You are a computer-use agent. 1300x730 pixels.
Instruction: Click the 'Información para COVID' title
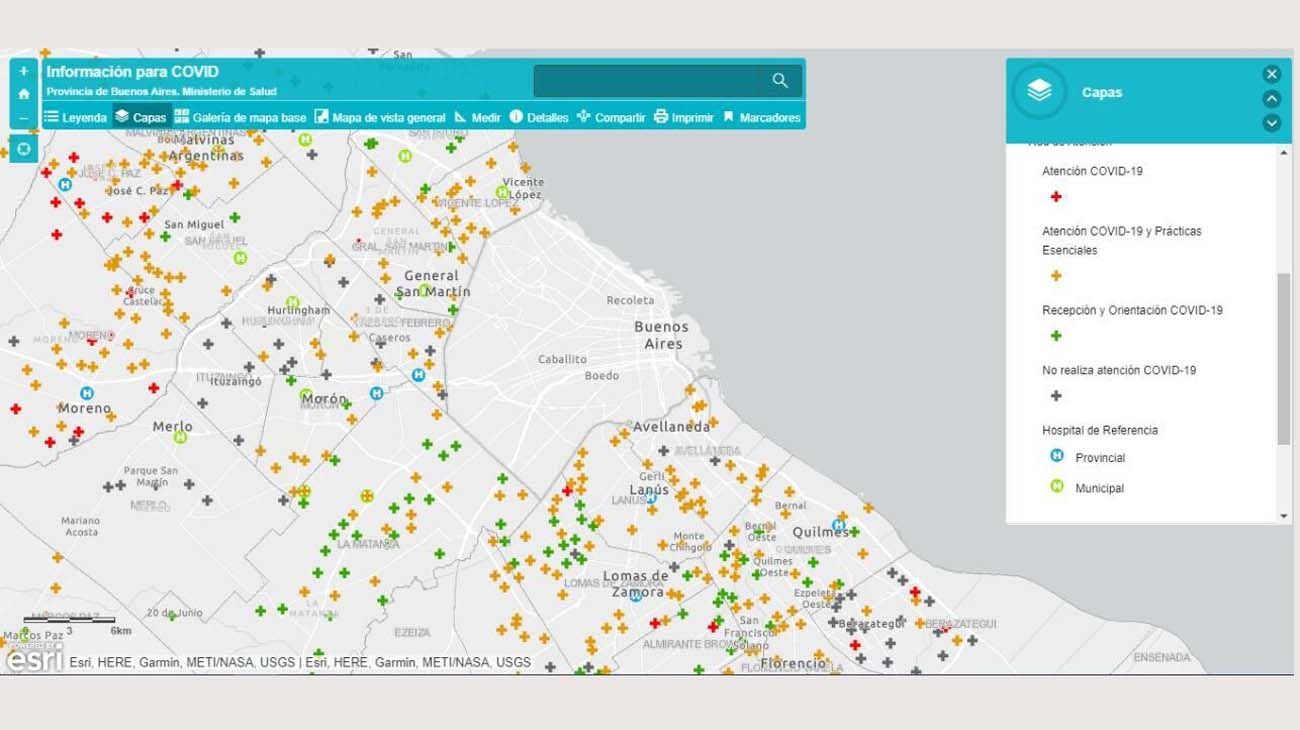132,72
